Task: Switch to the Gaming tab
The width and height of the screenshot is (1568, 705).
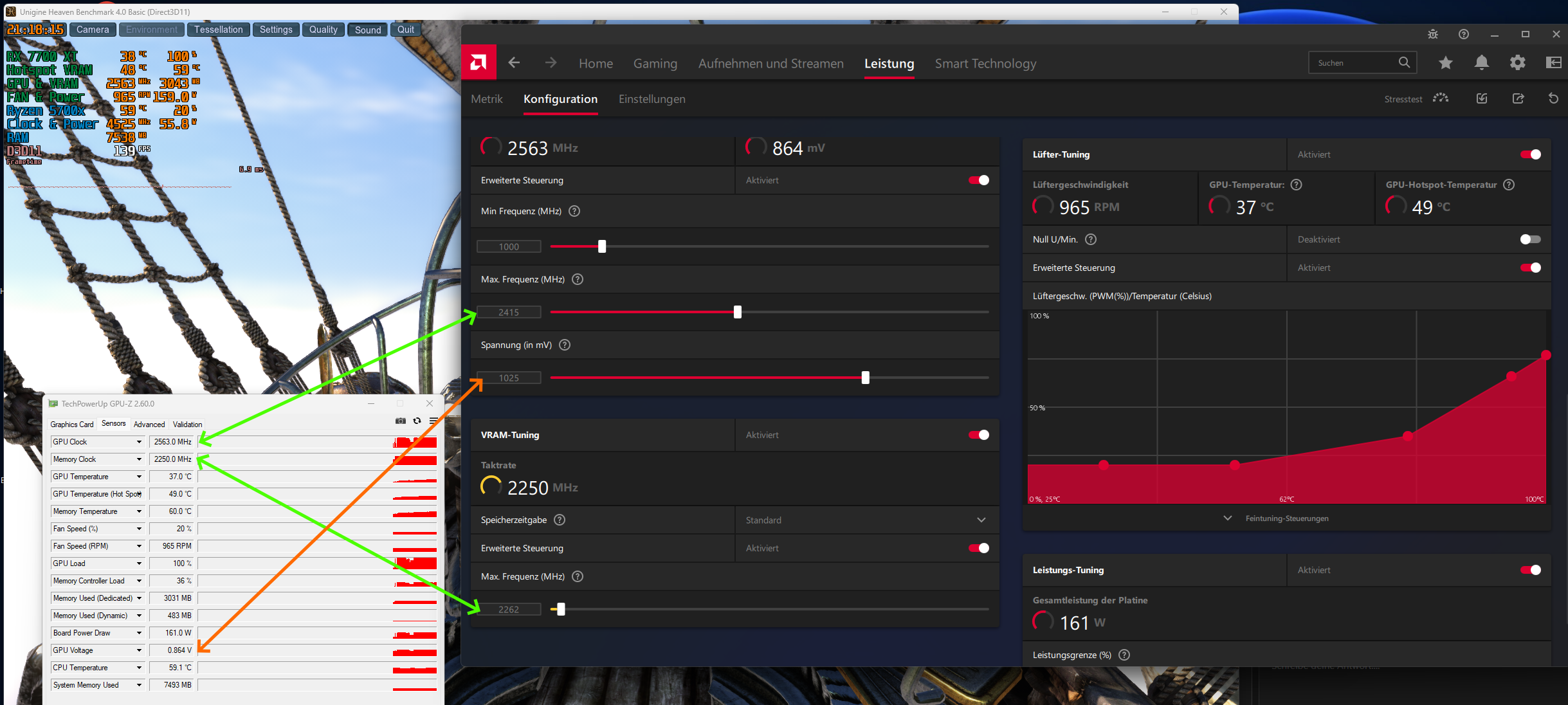Action: (655, 64)
